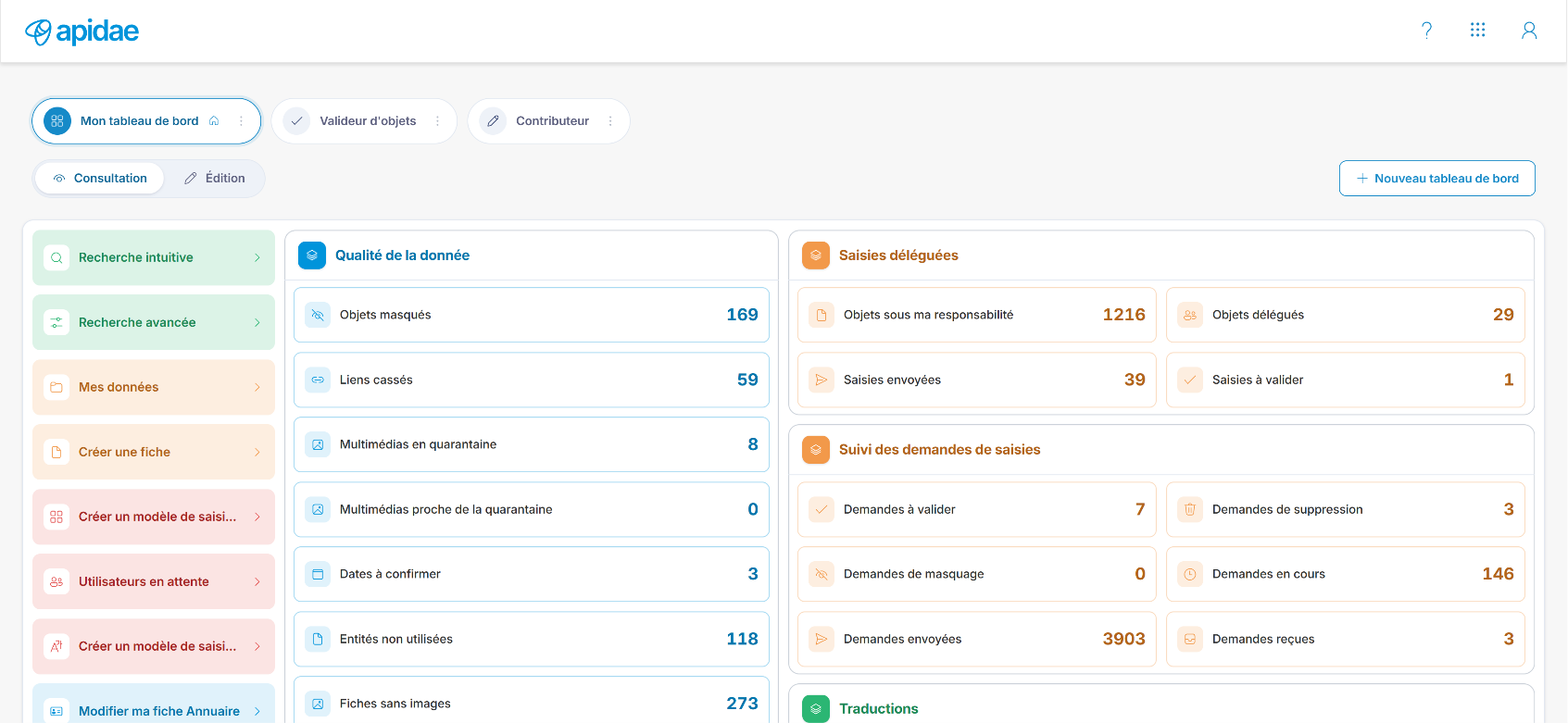Screen dimensions: 1568x723
Task: Click the link icon next to Liens cassés
Action: (318, 380)
